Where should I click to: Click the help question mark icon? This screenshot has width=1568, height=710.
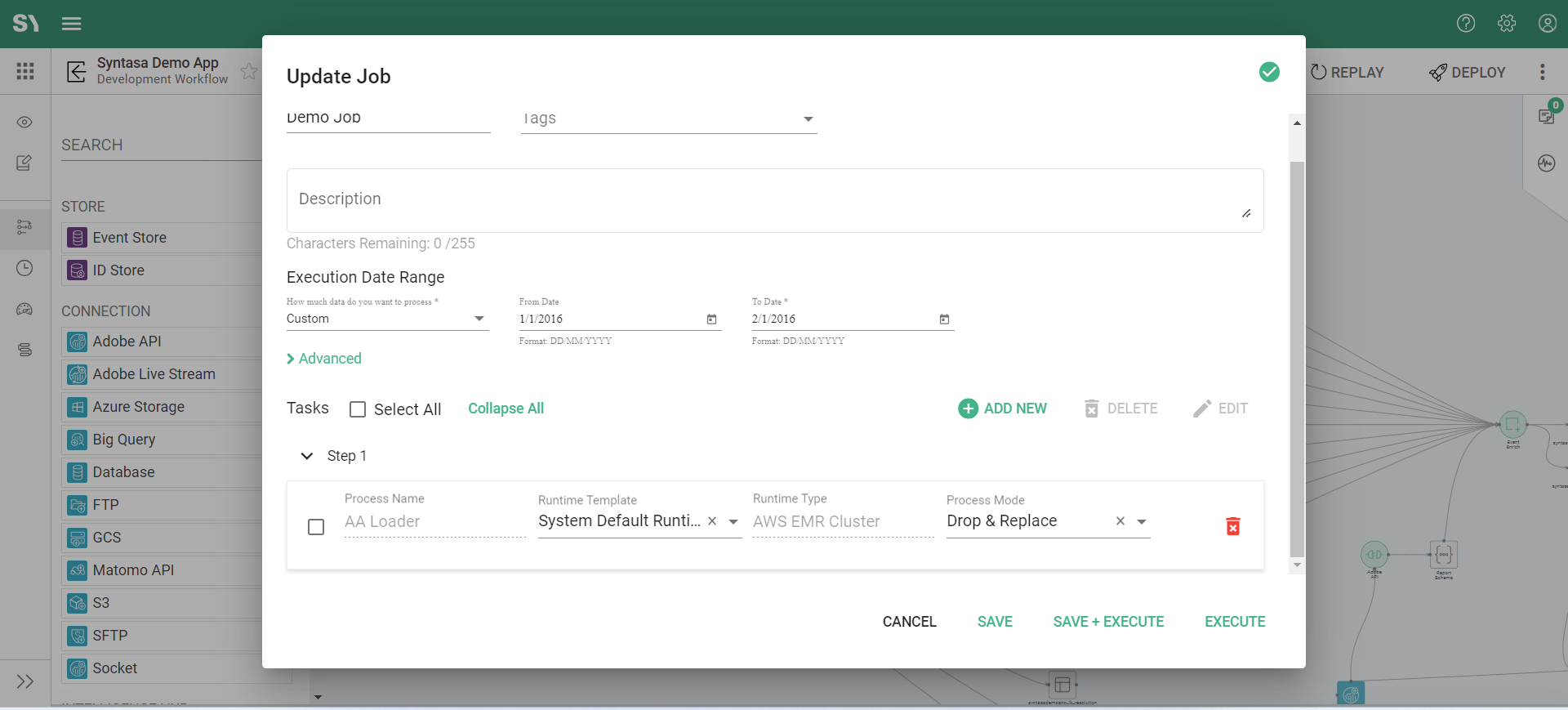point(1466,24)
